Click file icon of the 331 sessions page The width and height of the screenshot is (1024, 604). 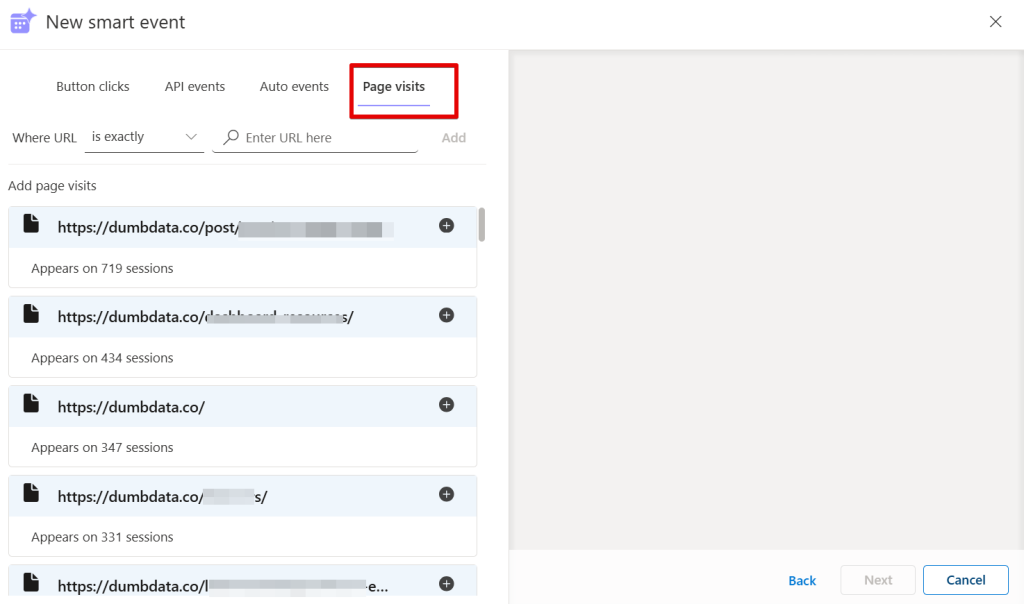click(x=31, y=492)
